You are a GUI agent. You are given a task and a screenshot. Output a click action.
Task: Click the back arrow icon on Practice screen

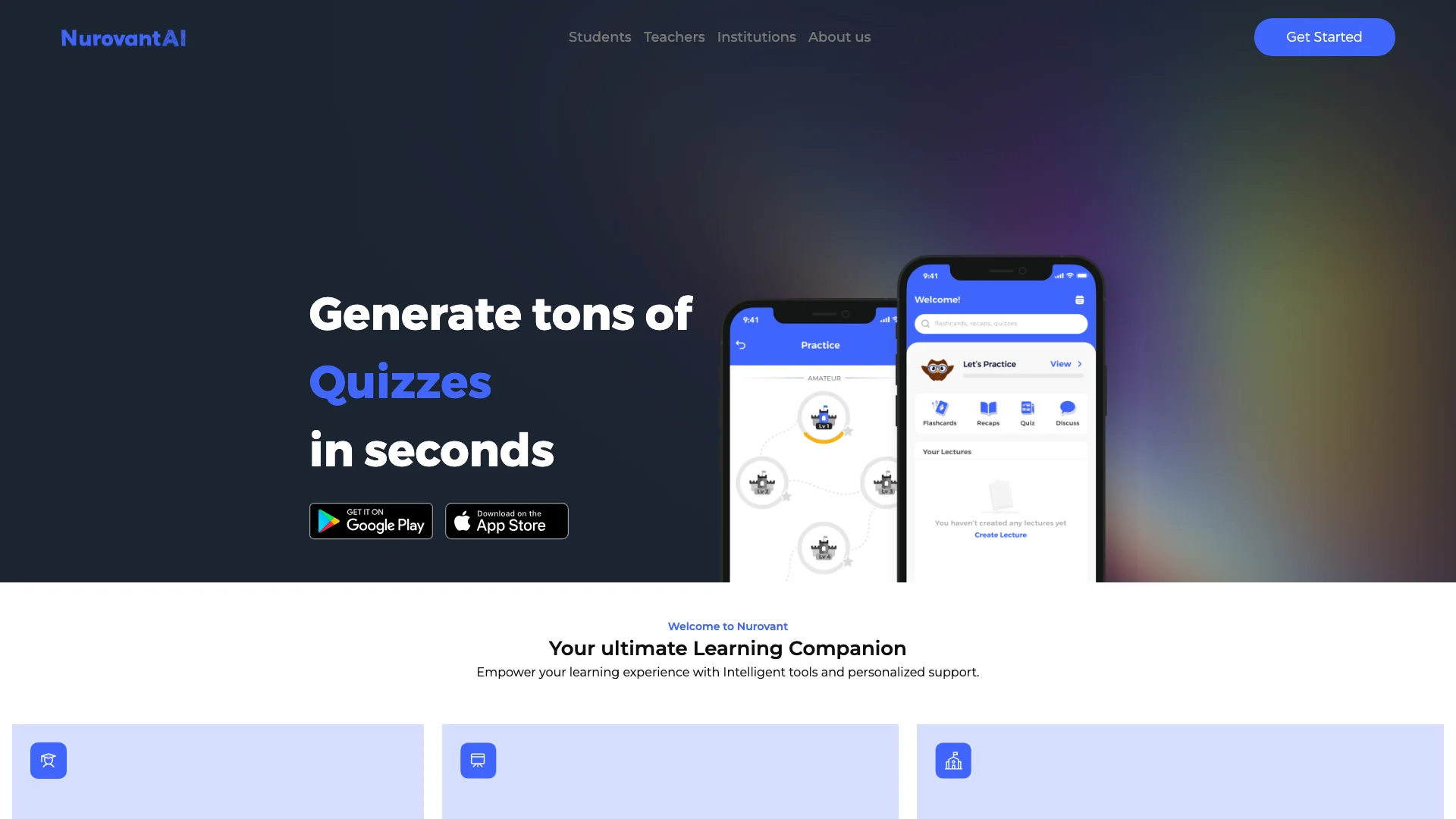(x=741, y=344)
